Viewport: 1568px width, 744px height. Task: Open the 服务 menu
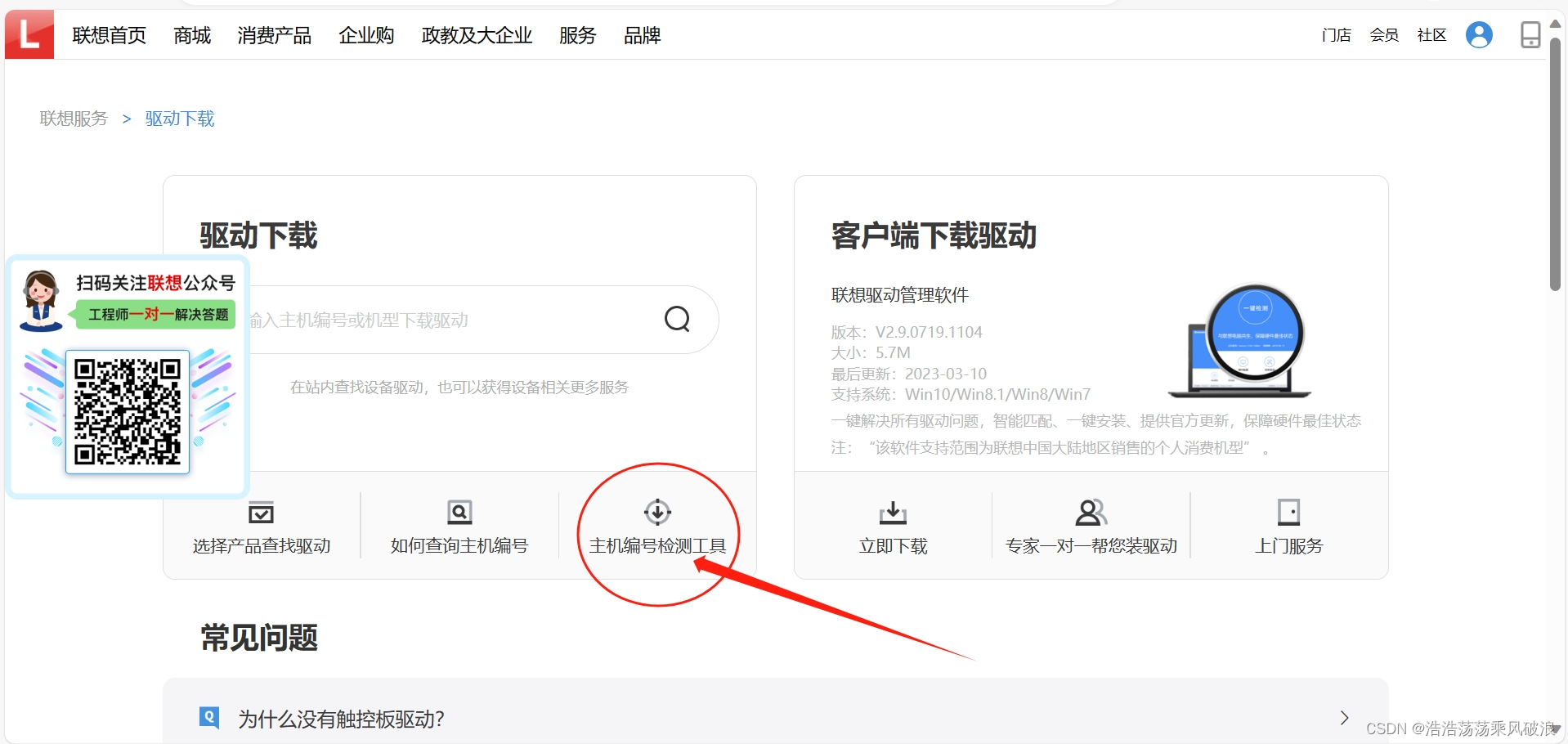click(x=577, y=35)
